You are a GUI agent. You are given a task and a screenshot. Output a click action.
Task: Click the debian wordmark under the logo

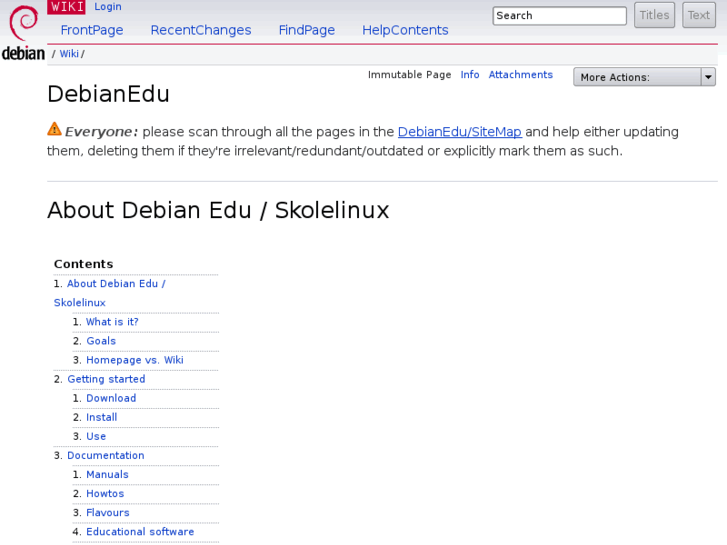[23, 53]
